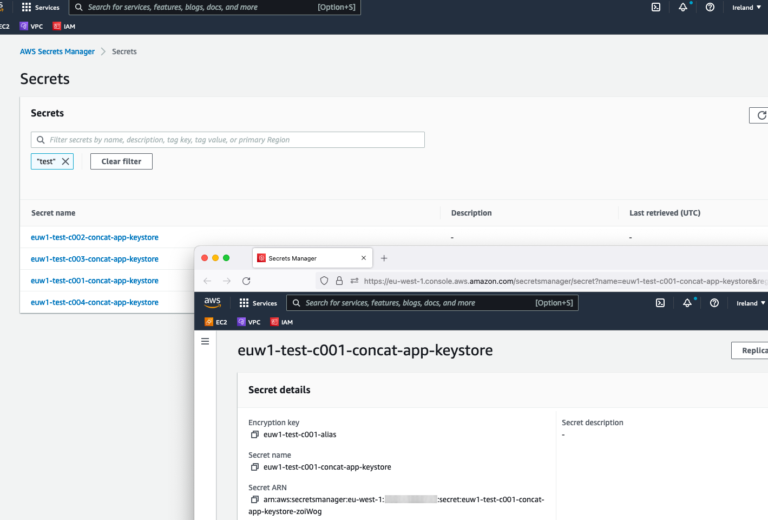Open the Services menu in the foreground console
The height and width of the screenshot is (520, 768).
(x=258, y=303)
